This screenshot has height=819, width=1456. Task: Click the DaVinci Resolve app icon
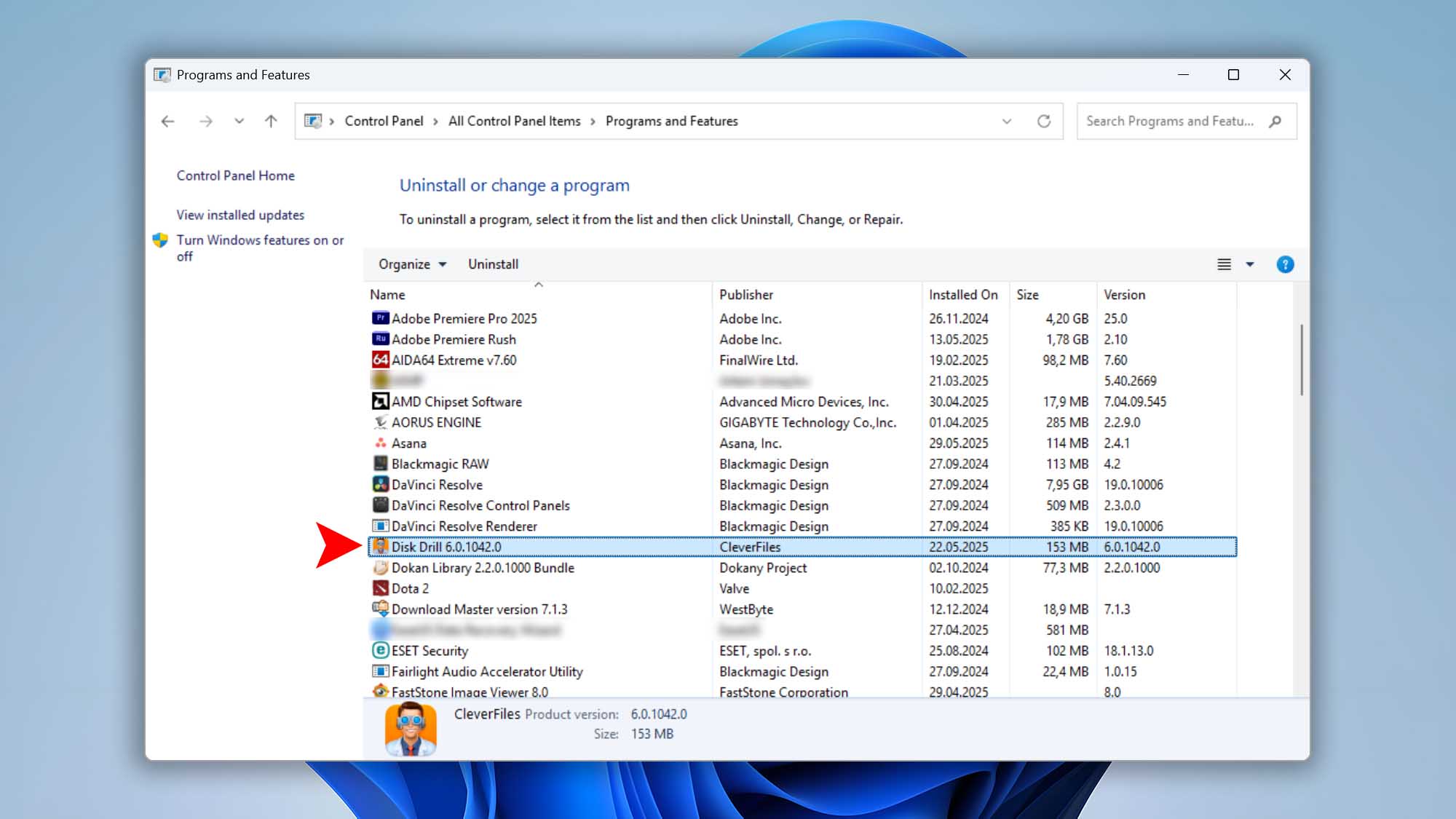point(380,484)
